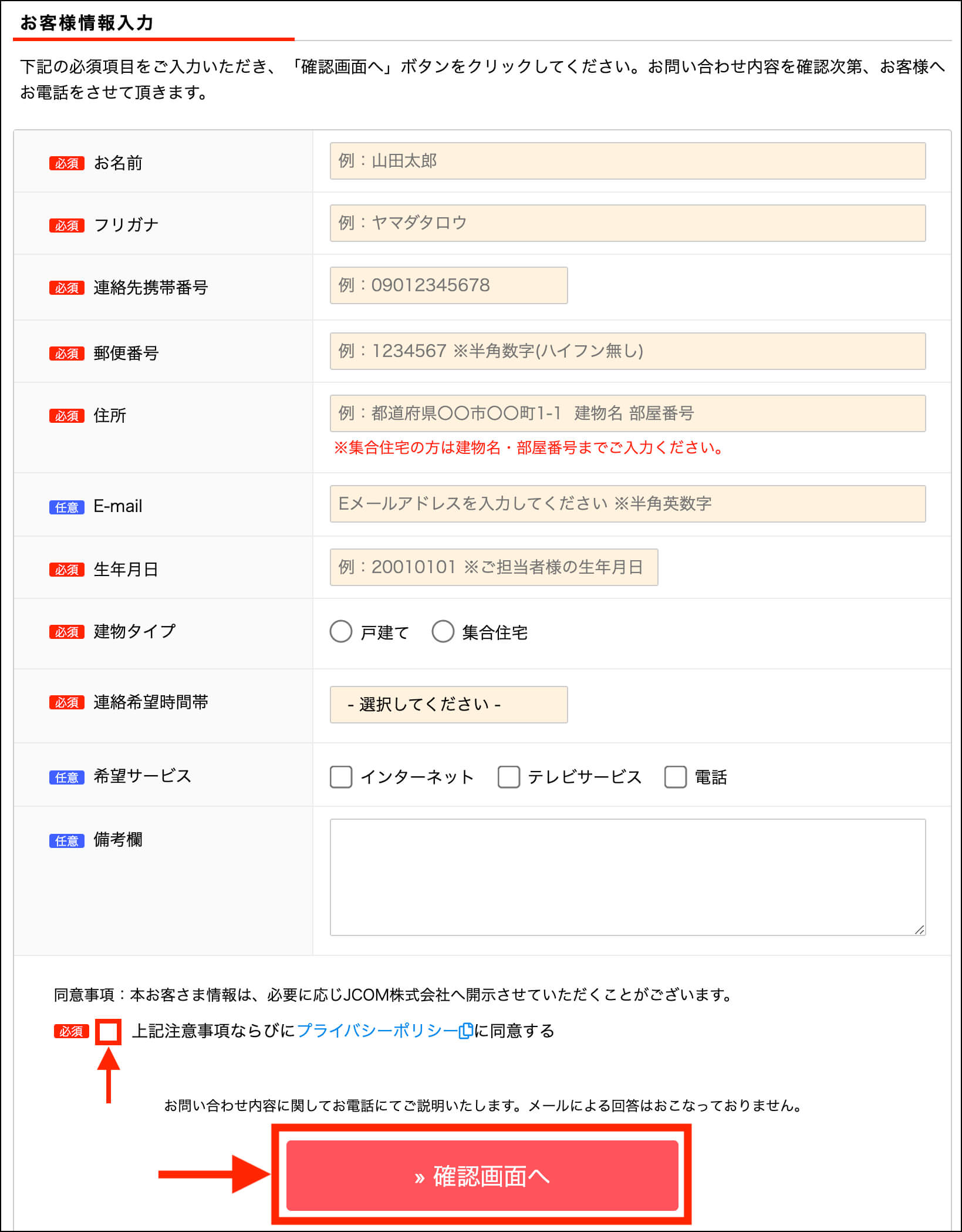This screenshot has width=962, height=1232.
Task: Click the テレビサービス option label
Action: (x=585, y=777)
